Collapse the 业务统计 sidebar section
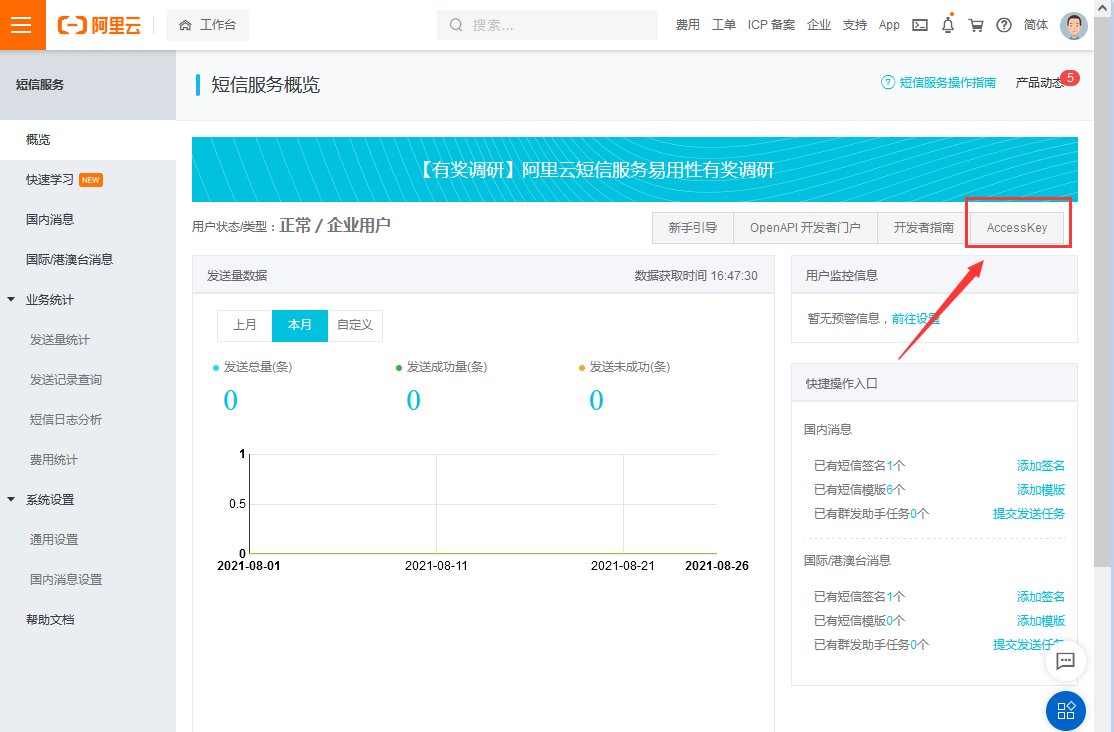This screenshot has width=1114, height=732. tap(11, 300)
